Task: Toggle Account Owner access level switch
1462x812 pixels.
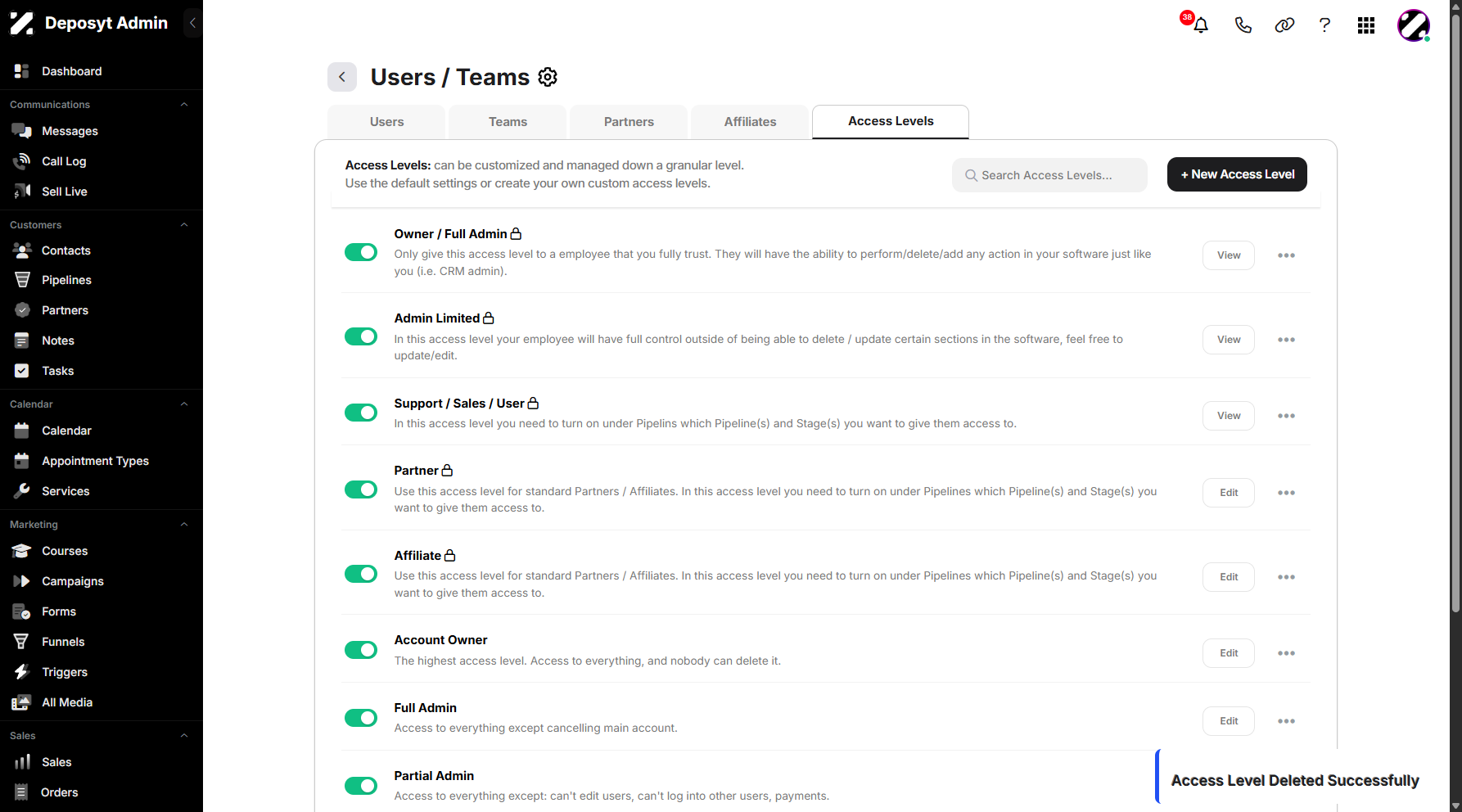Action: click(x=361, y=650)
